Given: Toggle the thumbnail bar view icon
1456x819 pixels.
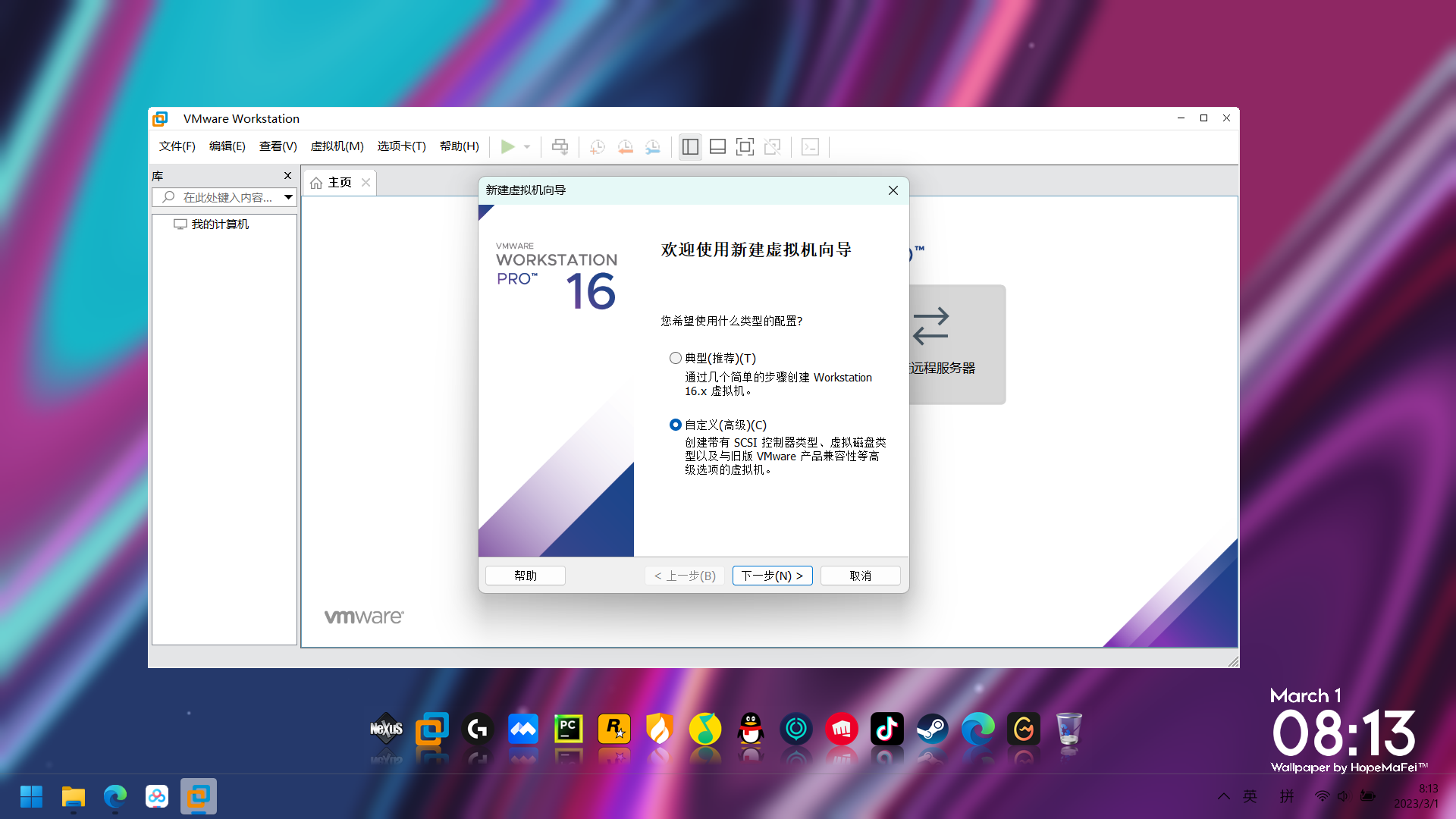Looking at the screenshot, I should click(717, 146).
